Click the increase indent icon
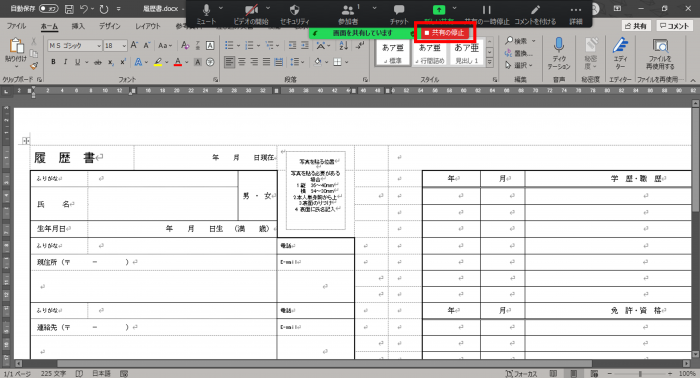Image resolution: width=700 pixels, height=378 pixels. [x=304, y=46]
